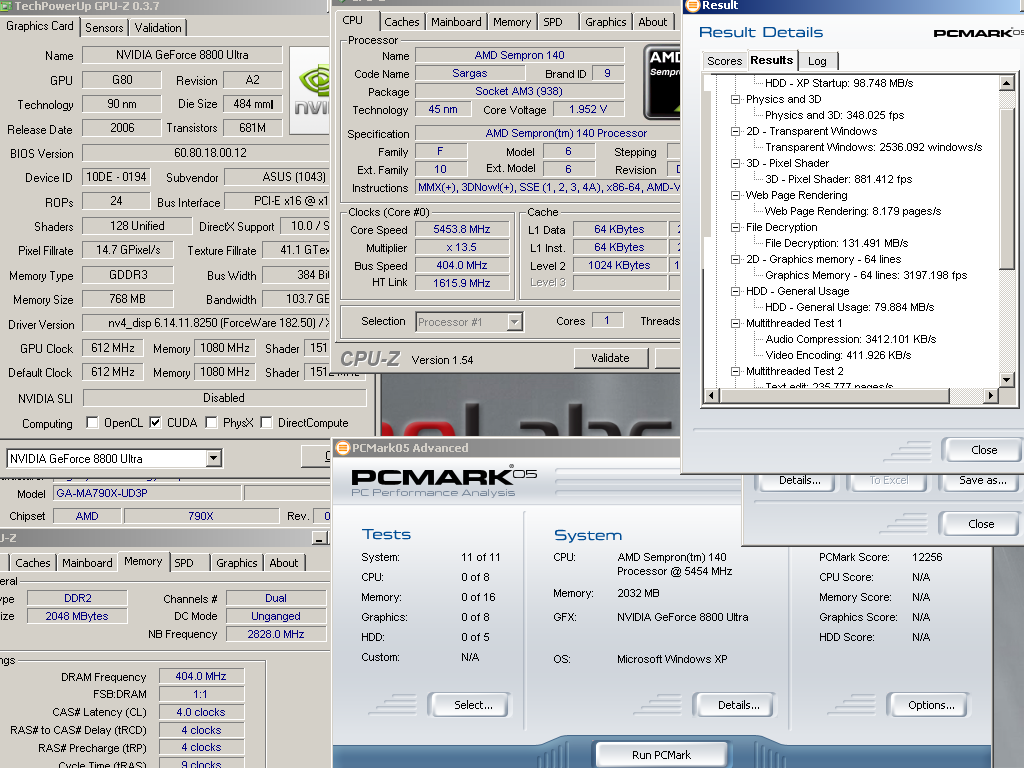Switch to Mainboard tab in top CPU-Z
This screenshot has height=768, width=1024.
click(456, 22)
